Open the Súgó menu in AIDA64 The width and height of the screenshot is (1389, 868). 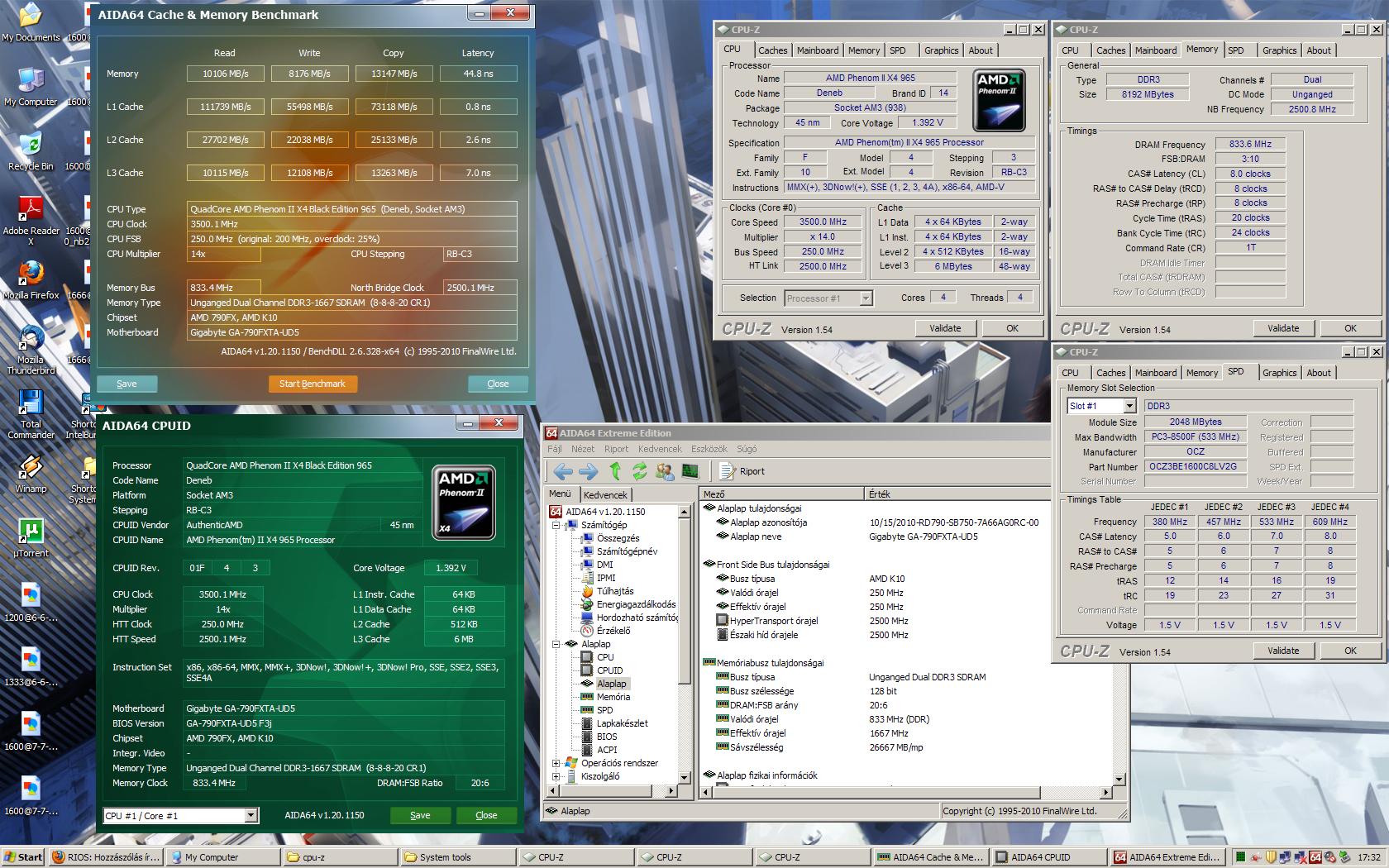tap(747, 449)
